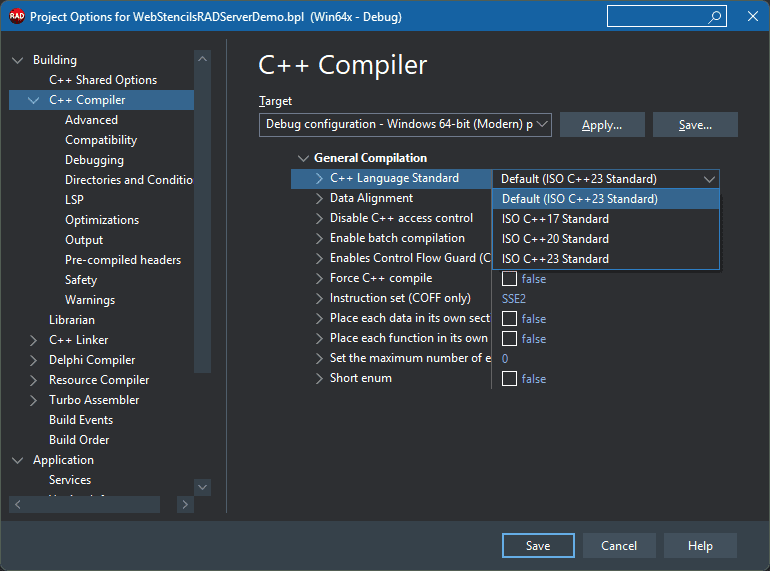Collapse the C++ Compiler tree node
The height and width of the screenshot is (571, 770).
pos(34,100)
